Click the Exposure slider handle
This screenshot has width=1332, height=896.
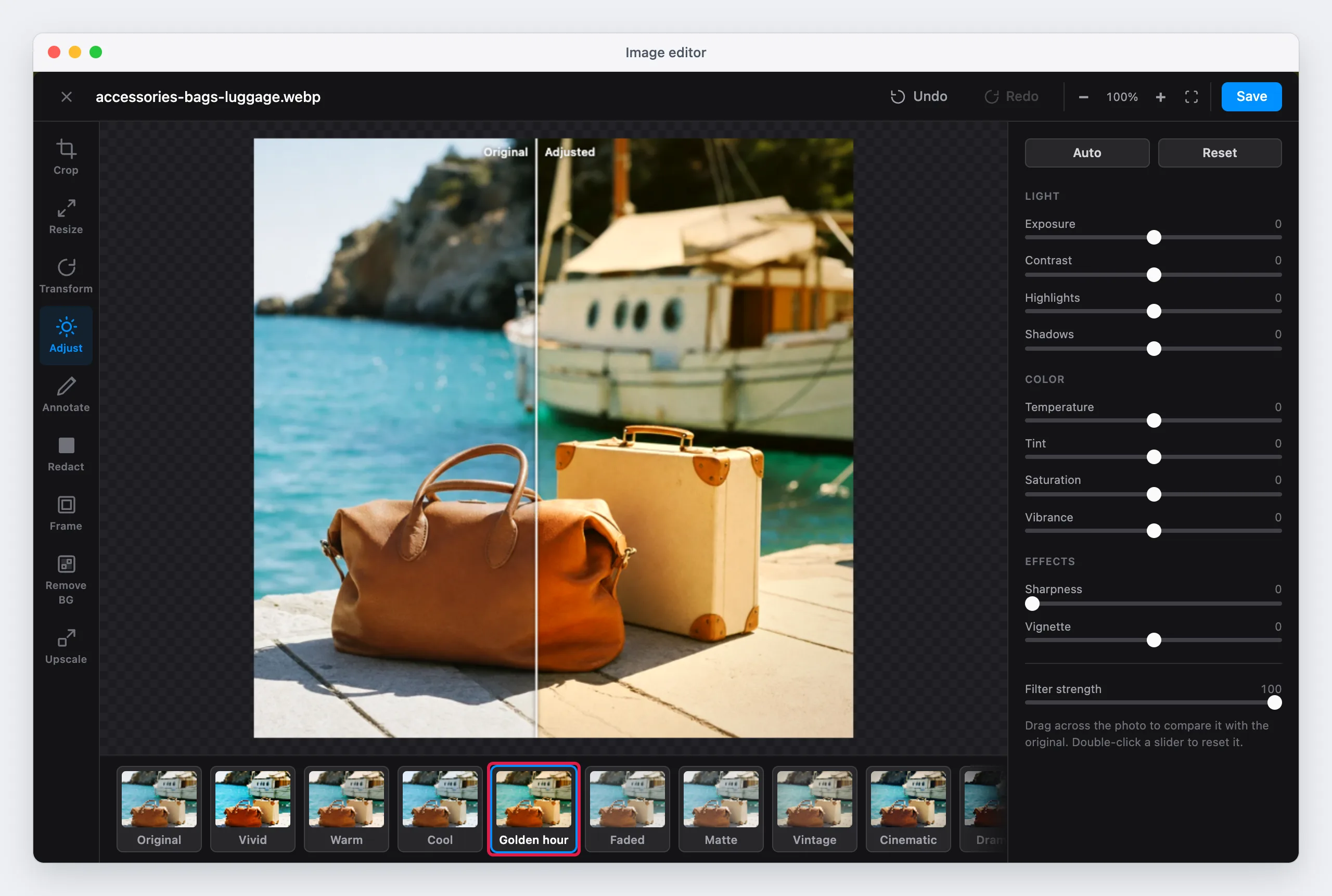click(1153, 238)
